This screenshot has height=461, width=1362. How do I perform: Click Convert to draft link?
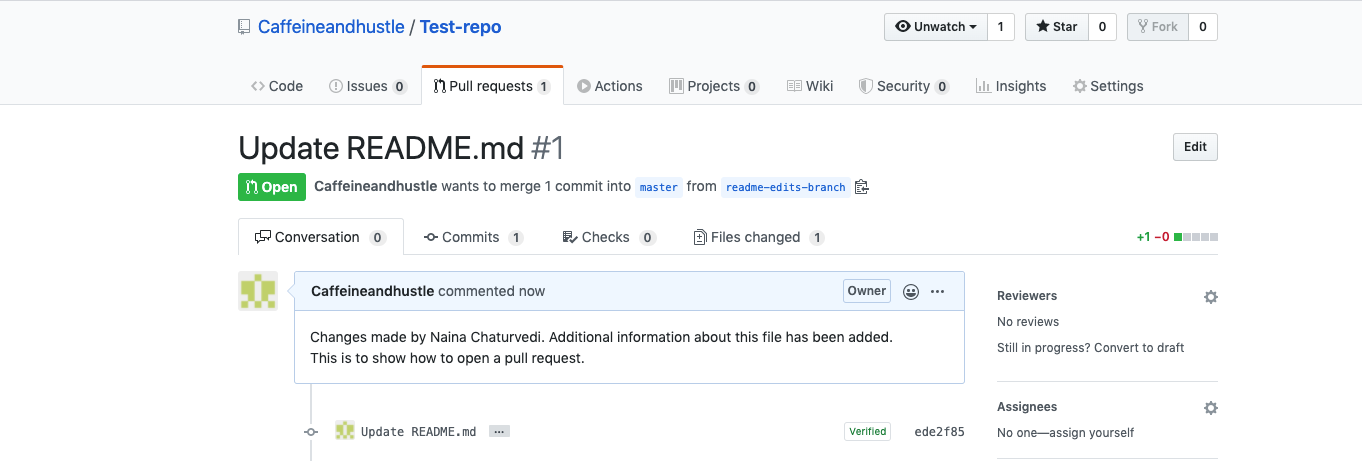click(1140, 348)
